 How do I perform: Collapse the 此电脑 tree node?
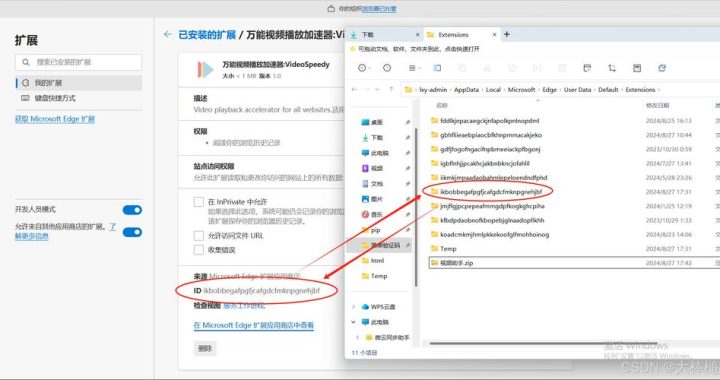tap(354, 322)
